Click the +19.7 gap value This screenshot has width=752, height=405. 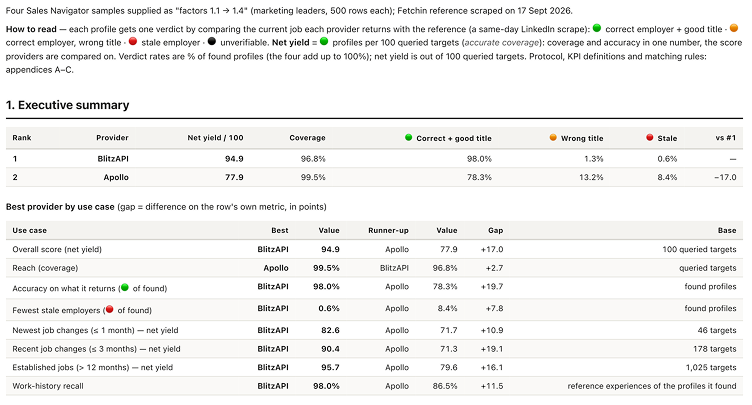pyautogui.click(x=492, y=286)
